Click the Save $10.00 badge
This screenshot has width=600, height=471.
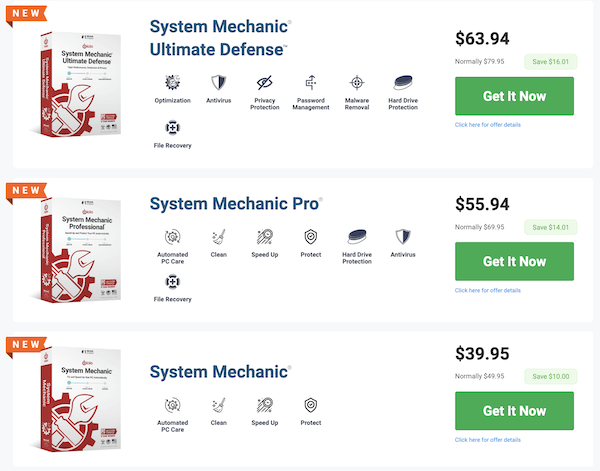click(x=551, y=376)
